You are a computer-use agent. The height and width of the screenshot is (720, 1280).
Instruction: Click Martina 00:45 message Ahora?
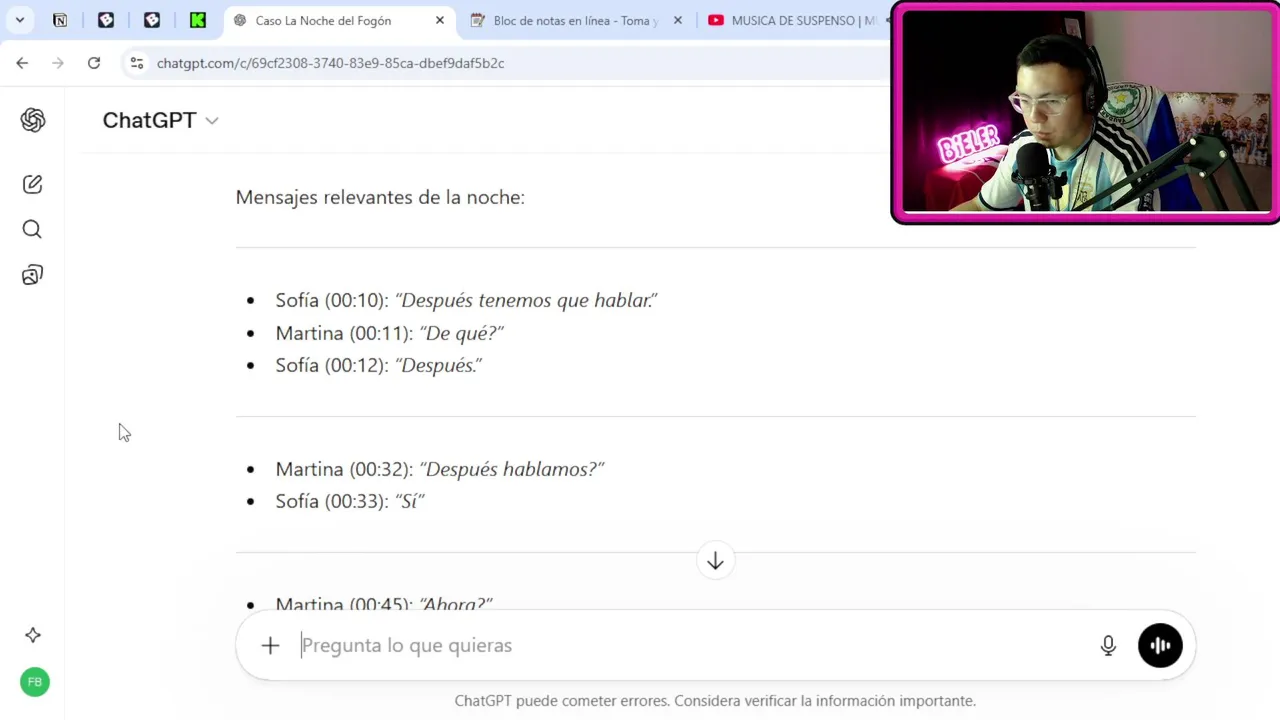pyautogui.click(x=384, y=603)
